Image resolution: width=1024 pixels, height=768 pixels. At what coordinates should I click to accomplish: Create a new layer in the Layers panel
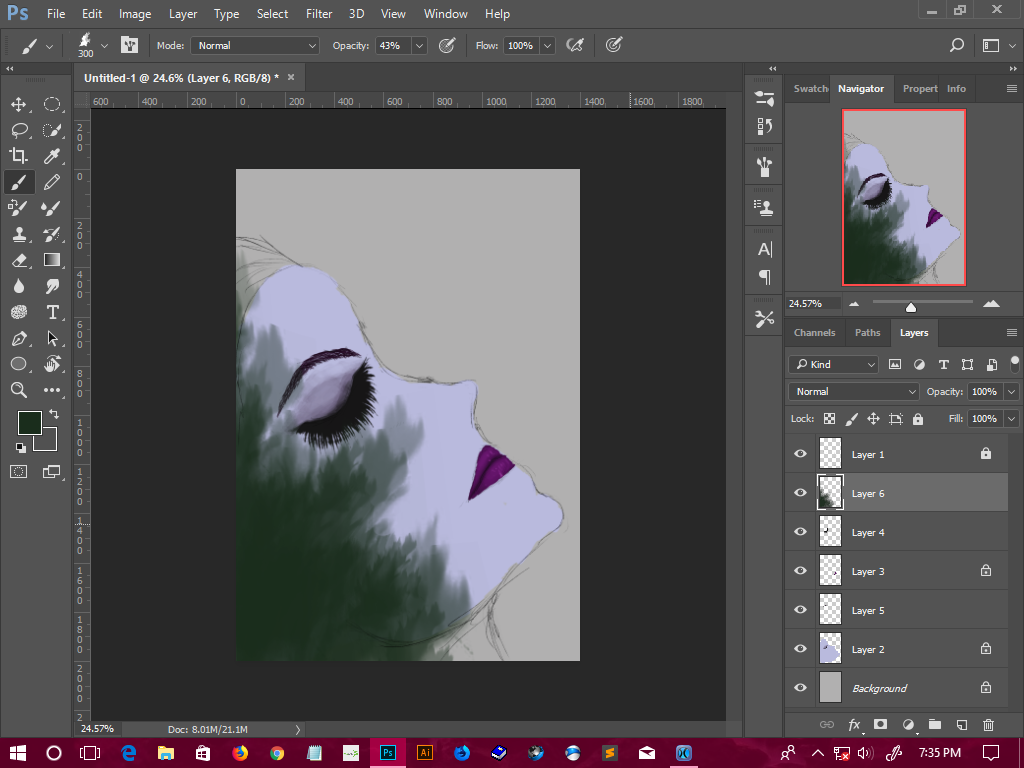tap(960, 724)
